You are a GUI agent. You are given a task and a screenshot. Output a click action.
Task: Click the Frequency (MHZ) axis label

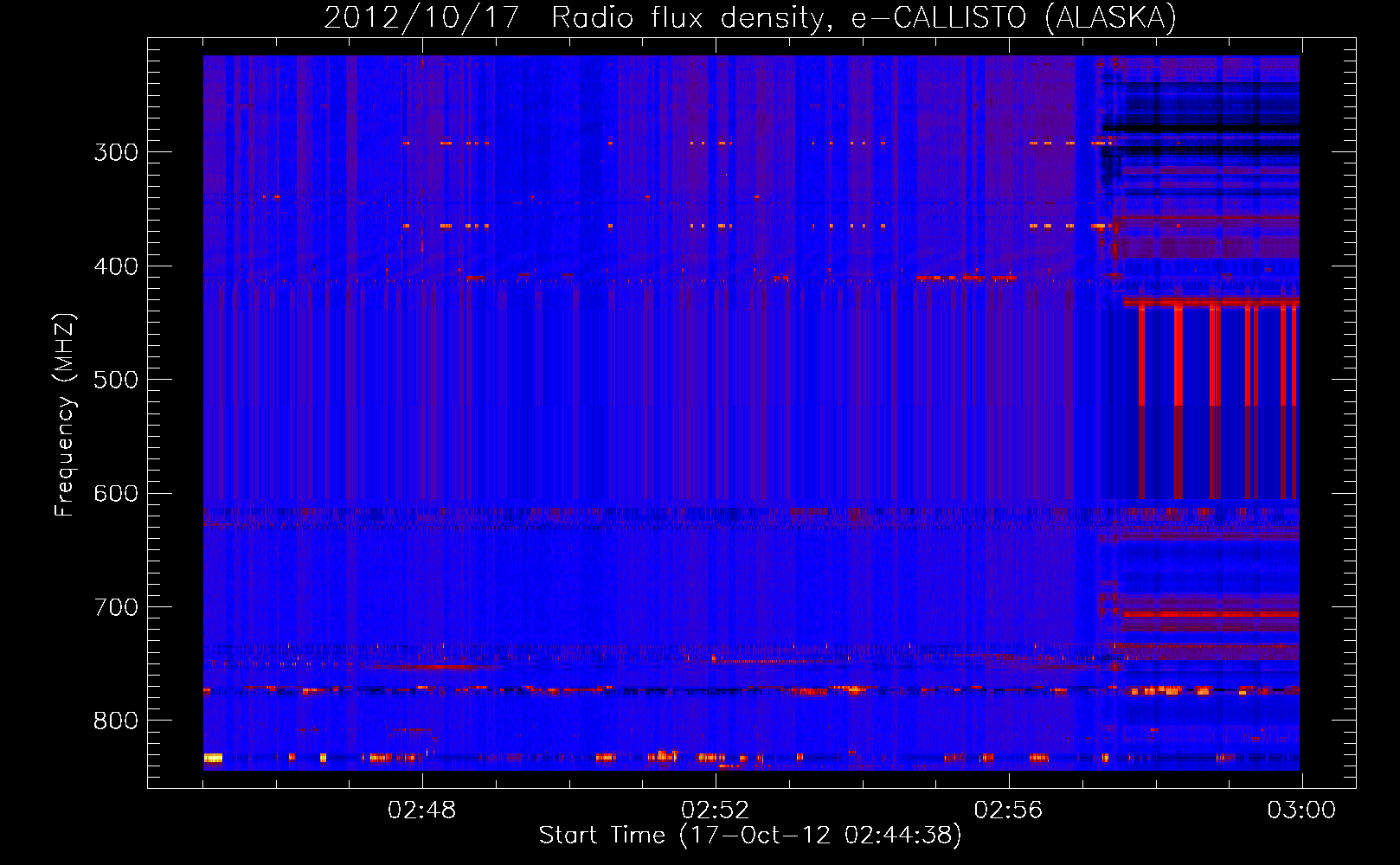click(x=65, y=414)
